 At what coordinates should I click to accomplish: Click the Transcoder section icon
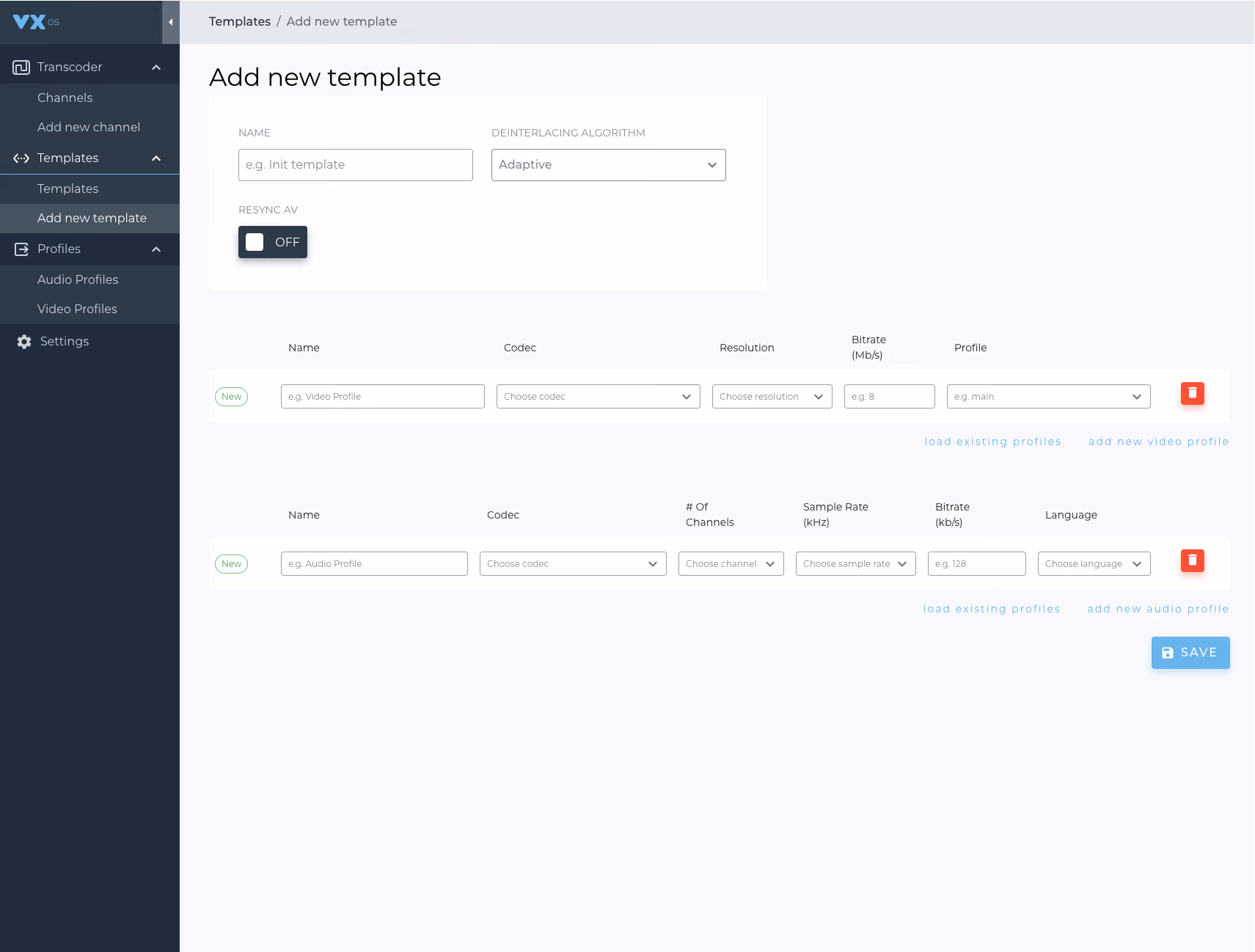point(21,67)
